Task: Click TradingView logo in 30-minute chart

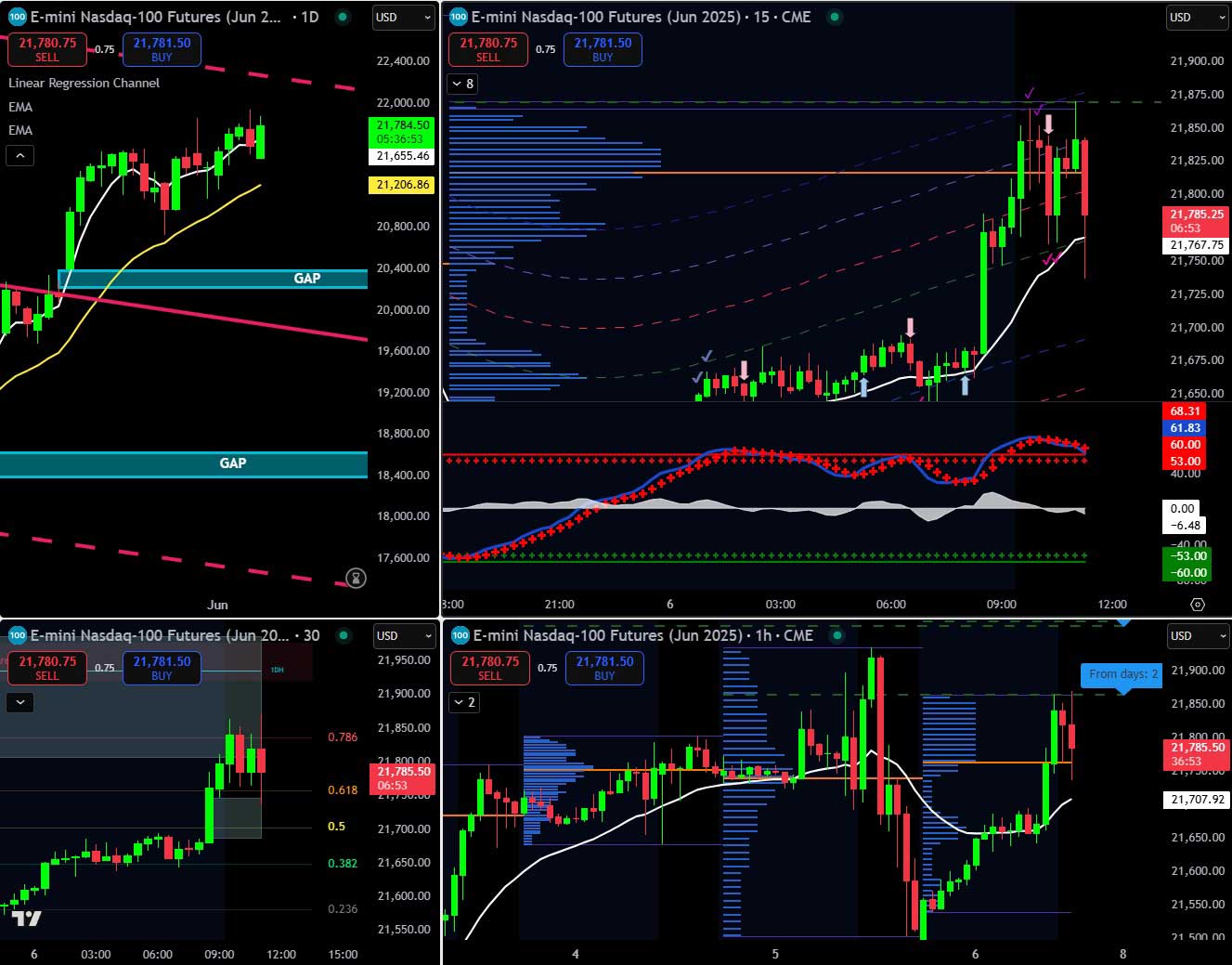Action: coord(27,919)
